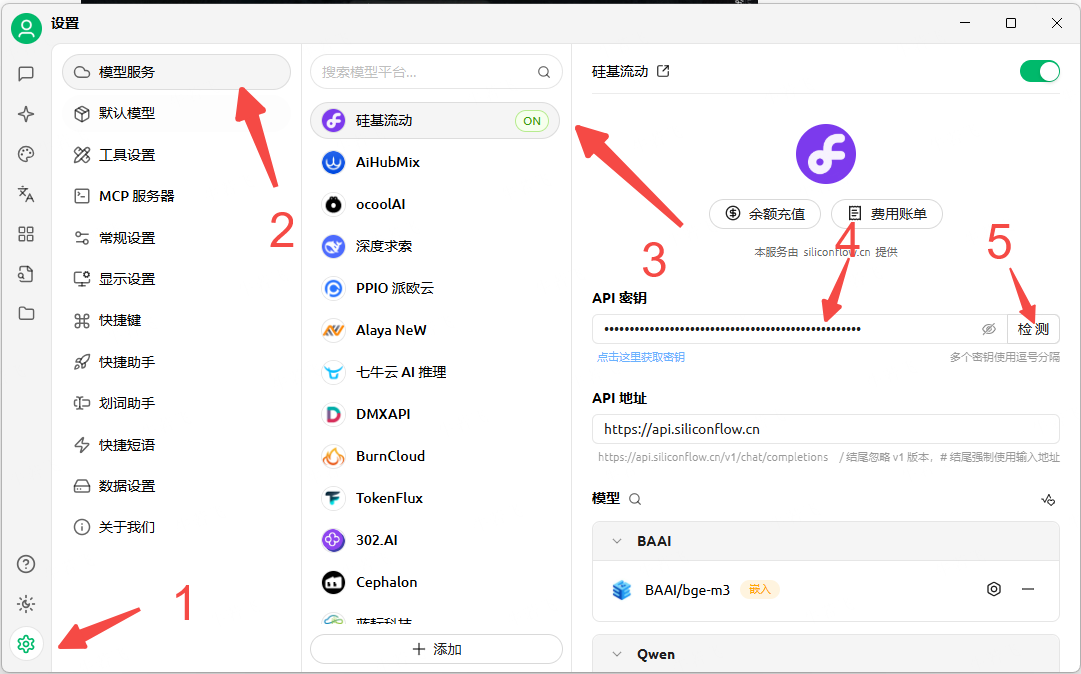
Task: Open 显示设置 section
Action: click(x=176, y=279)
